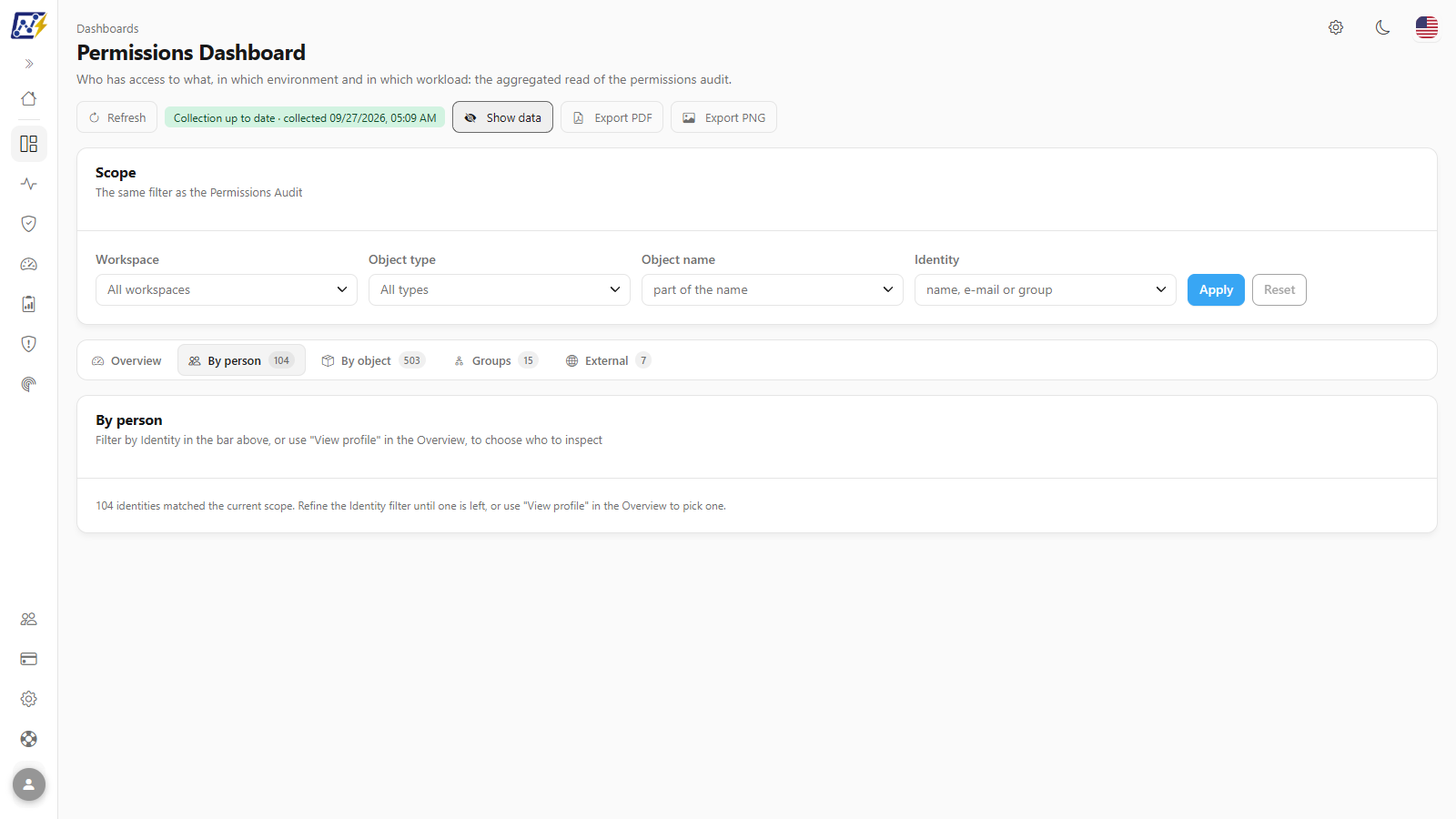
Task: Open the Identity combo box
Action: tap(1046, 289)
